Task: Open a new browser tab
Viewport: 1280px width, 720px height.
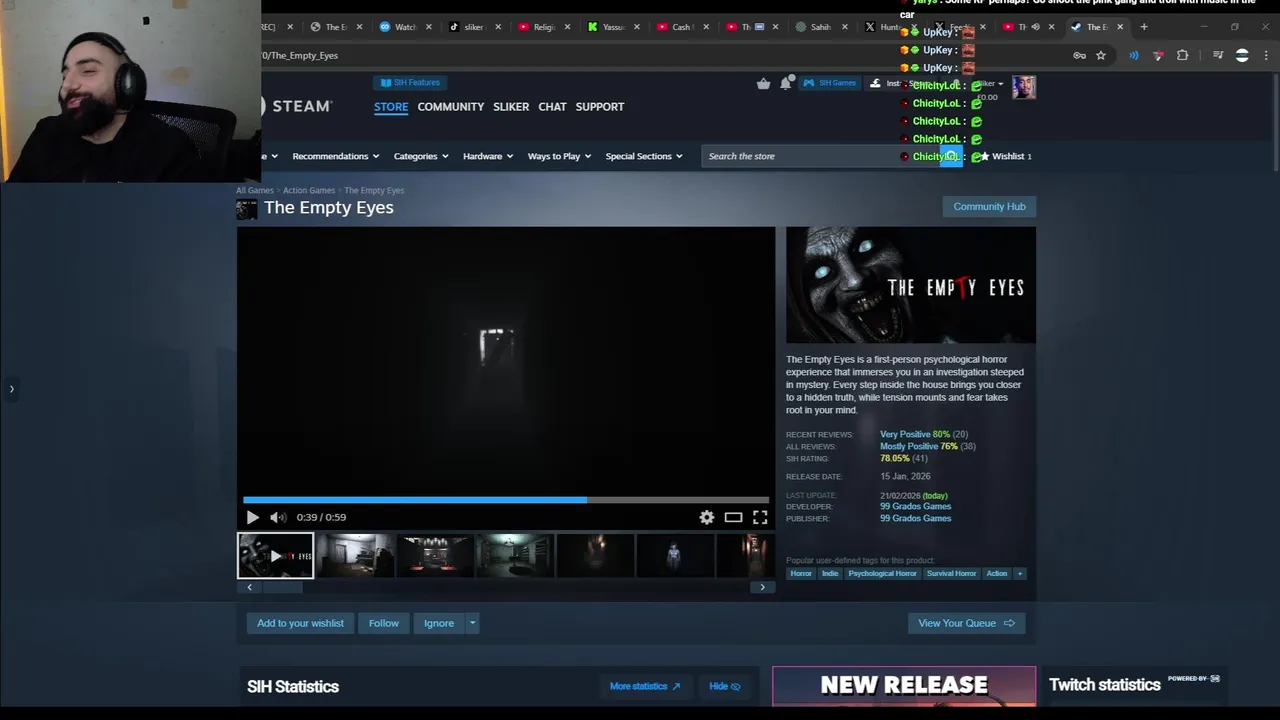Action: pyautogui.click(x=1144, y=27)
